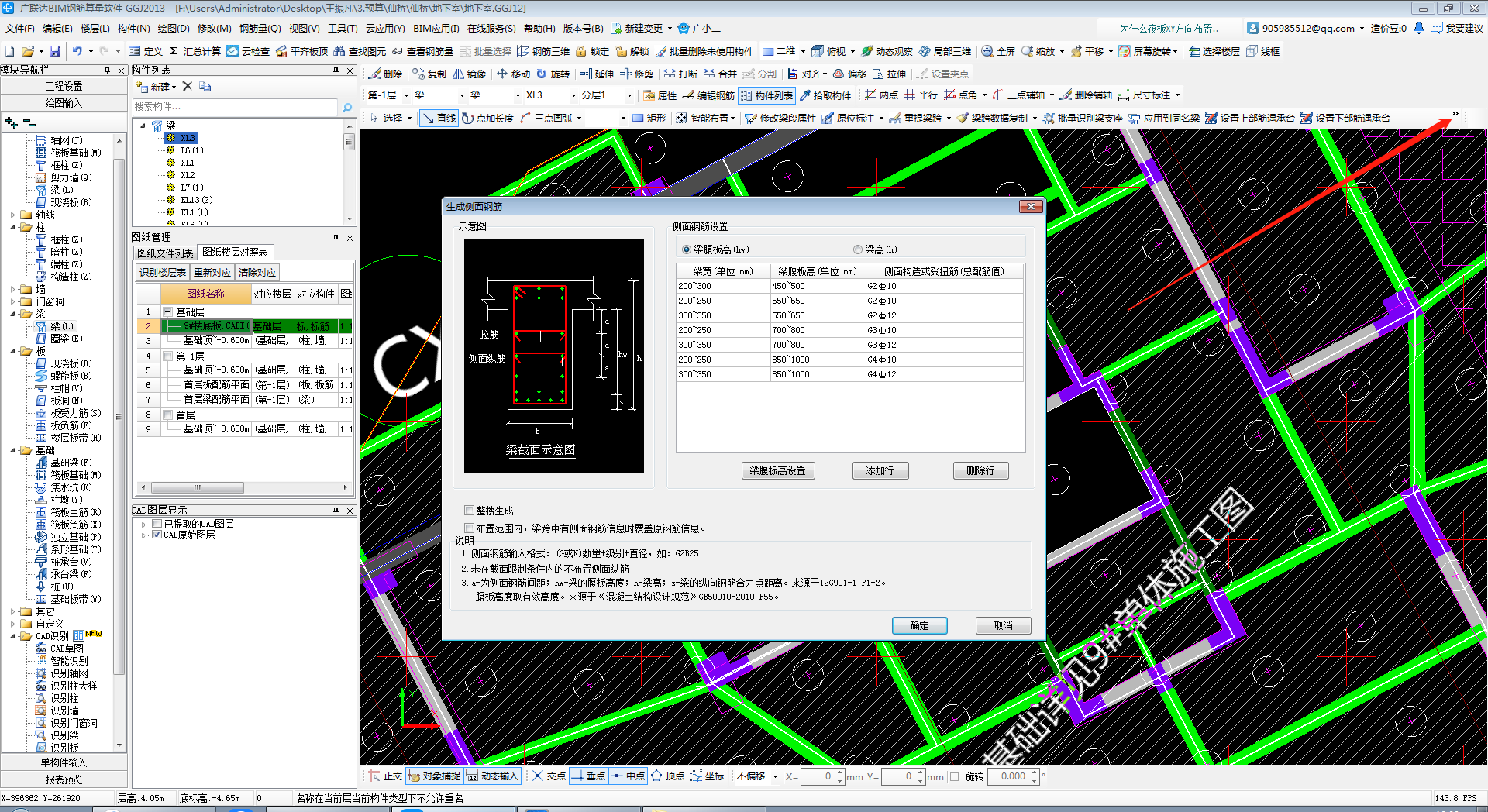Select 三点画弧 three-point arc tool
1488x812 pixels.
point(546,118)
